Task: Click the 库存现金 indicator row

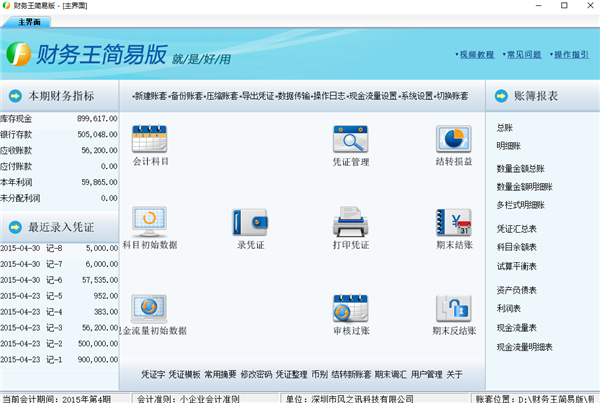Action: (x=59, y=119)
